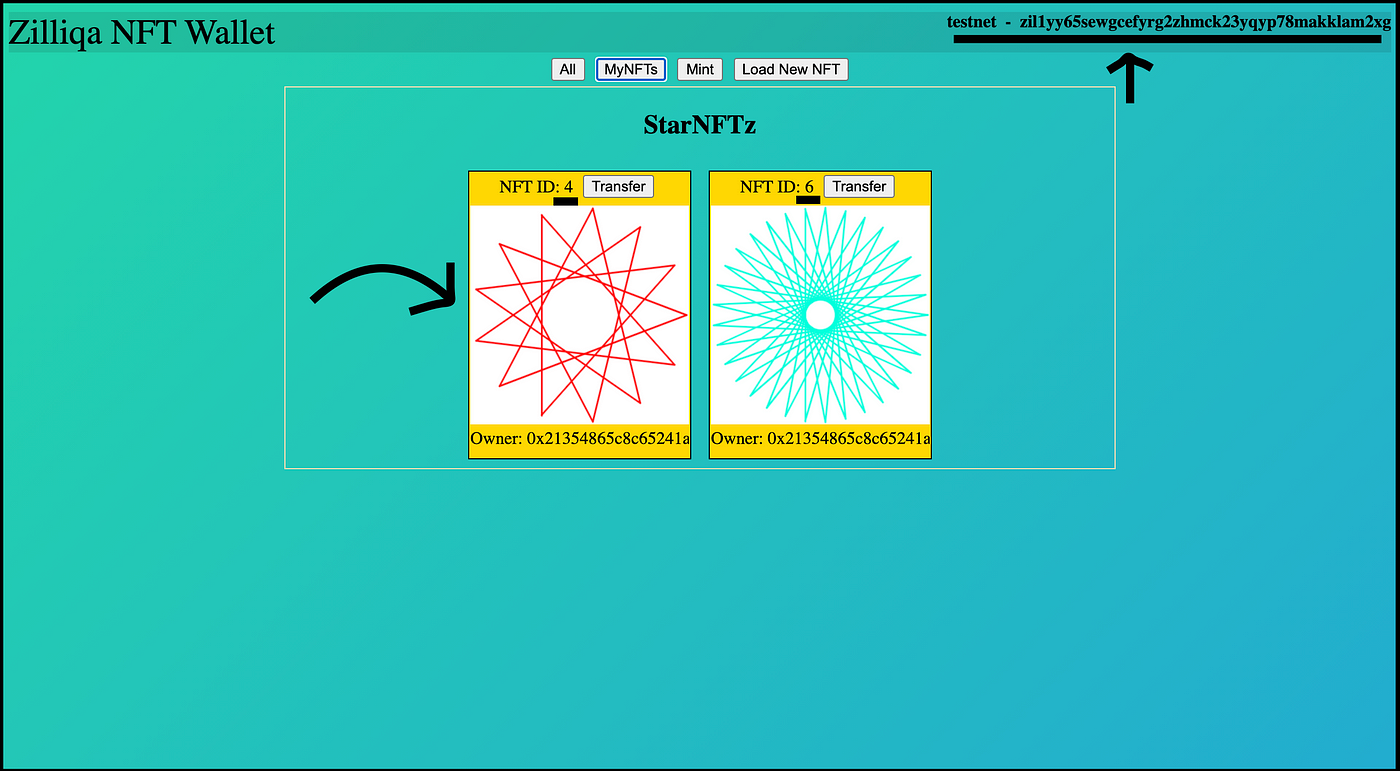Show all NFTs with the All button

[x=568, y=69]
